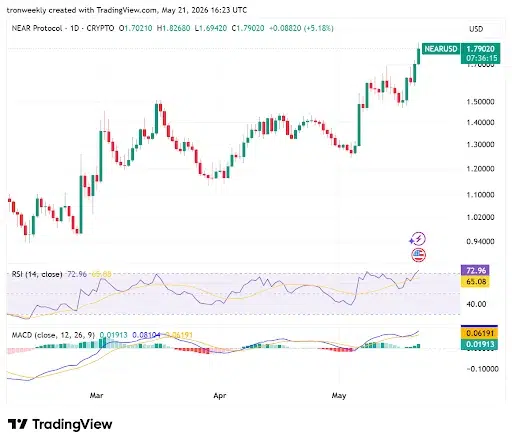Image resolution: width=512 pixels, height=444 pixels.
Task: Click the close value C1.79020
Action: [x=248, y=28]
